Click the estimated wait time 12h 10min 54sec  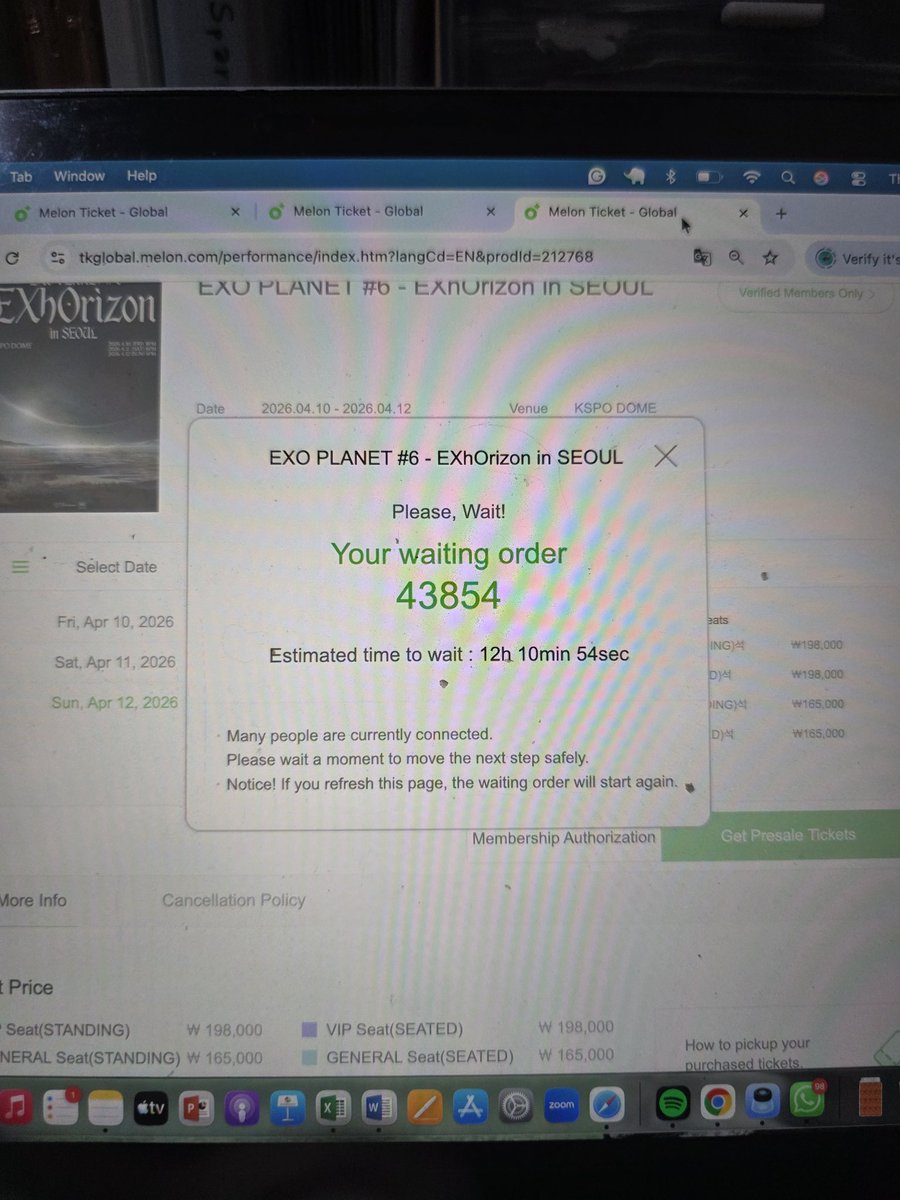coord(554,654)
